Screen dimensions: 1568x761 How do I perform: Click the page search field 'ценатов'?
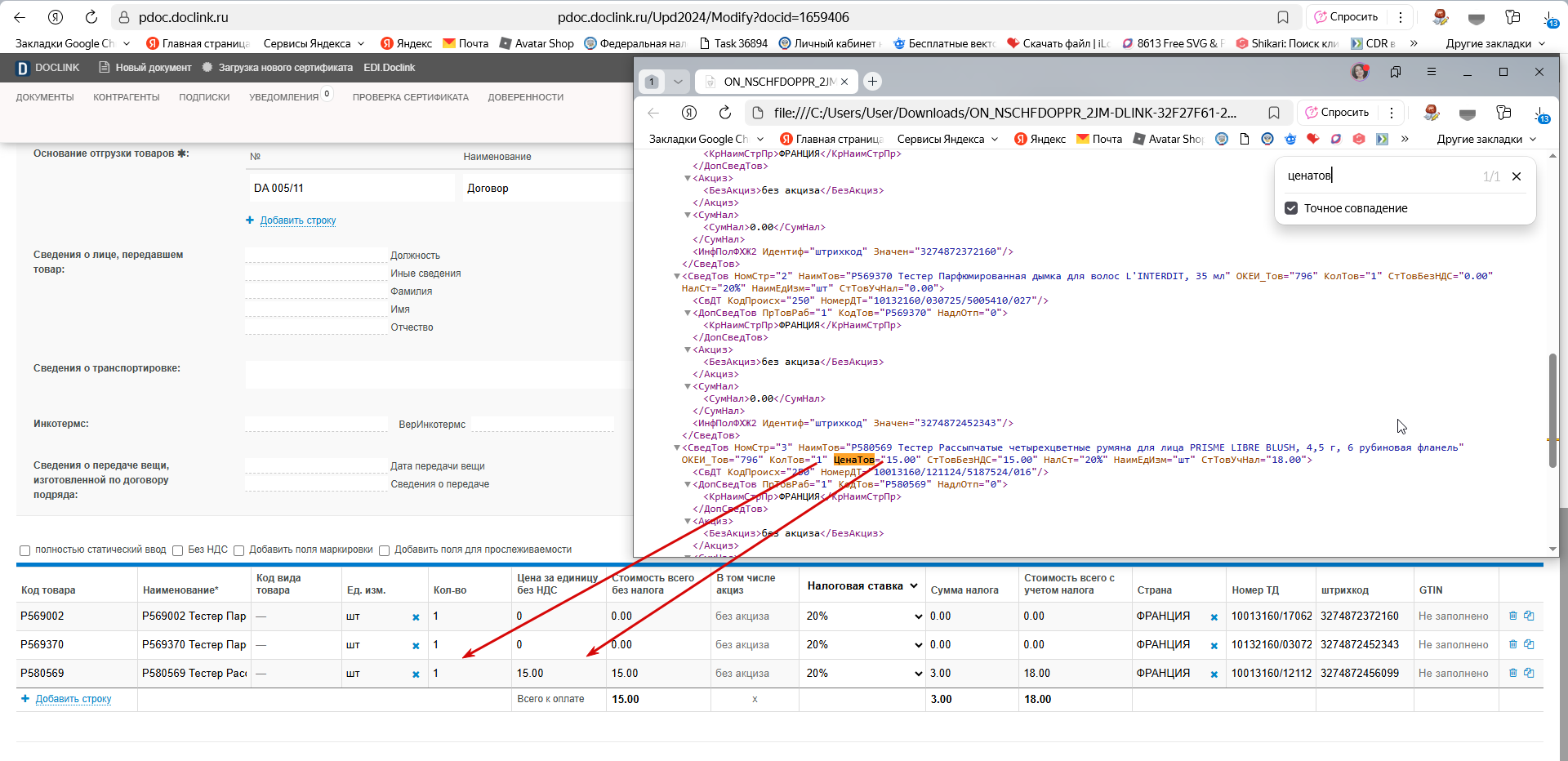point(1380,176)
